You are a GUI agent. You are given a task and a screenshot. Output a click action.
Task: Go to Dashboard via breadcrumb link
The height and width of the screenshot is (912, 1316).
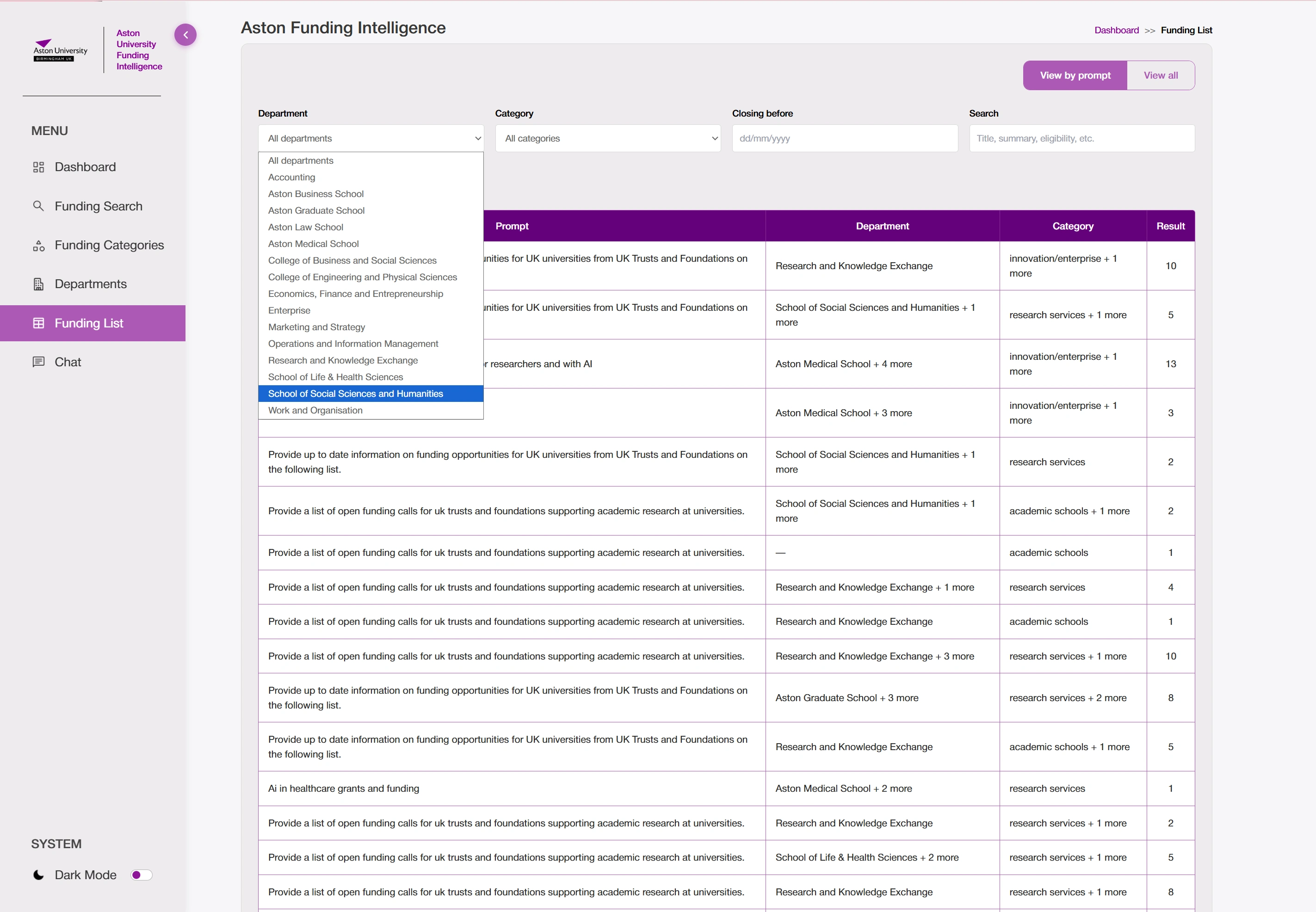[x=1116, y=30]
